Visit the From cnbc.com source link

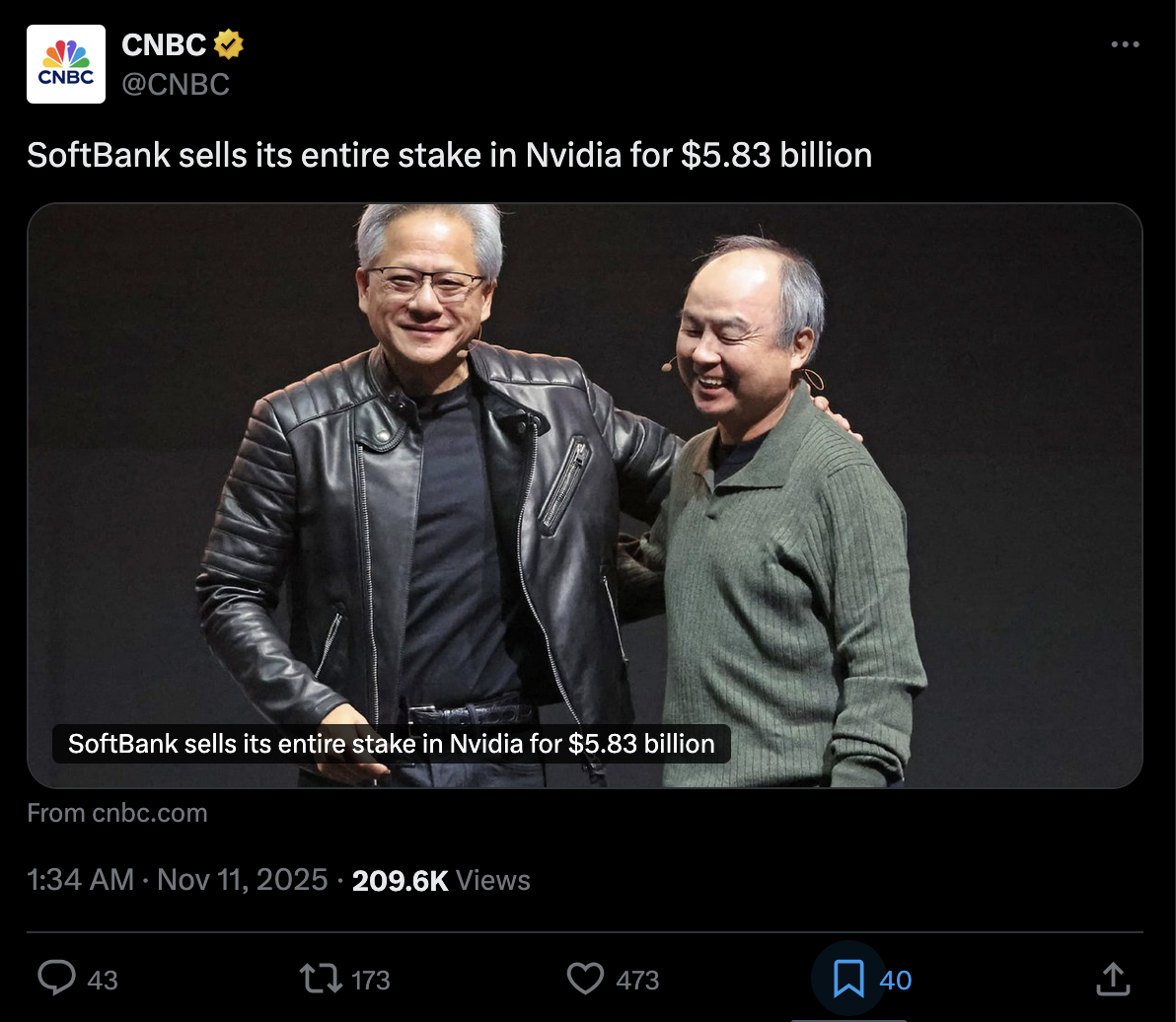(x=117, y=813)
